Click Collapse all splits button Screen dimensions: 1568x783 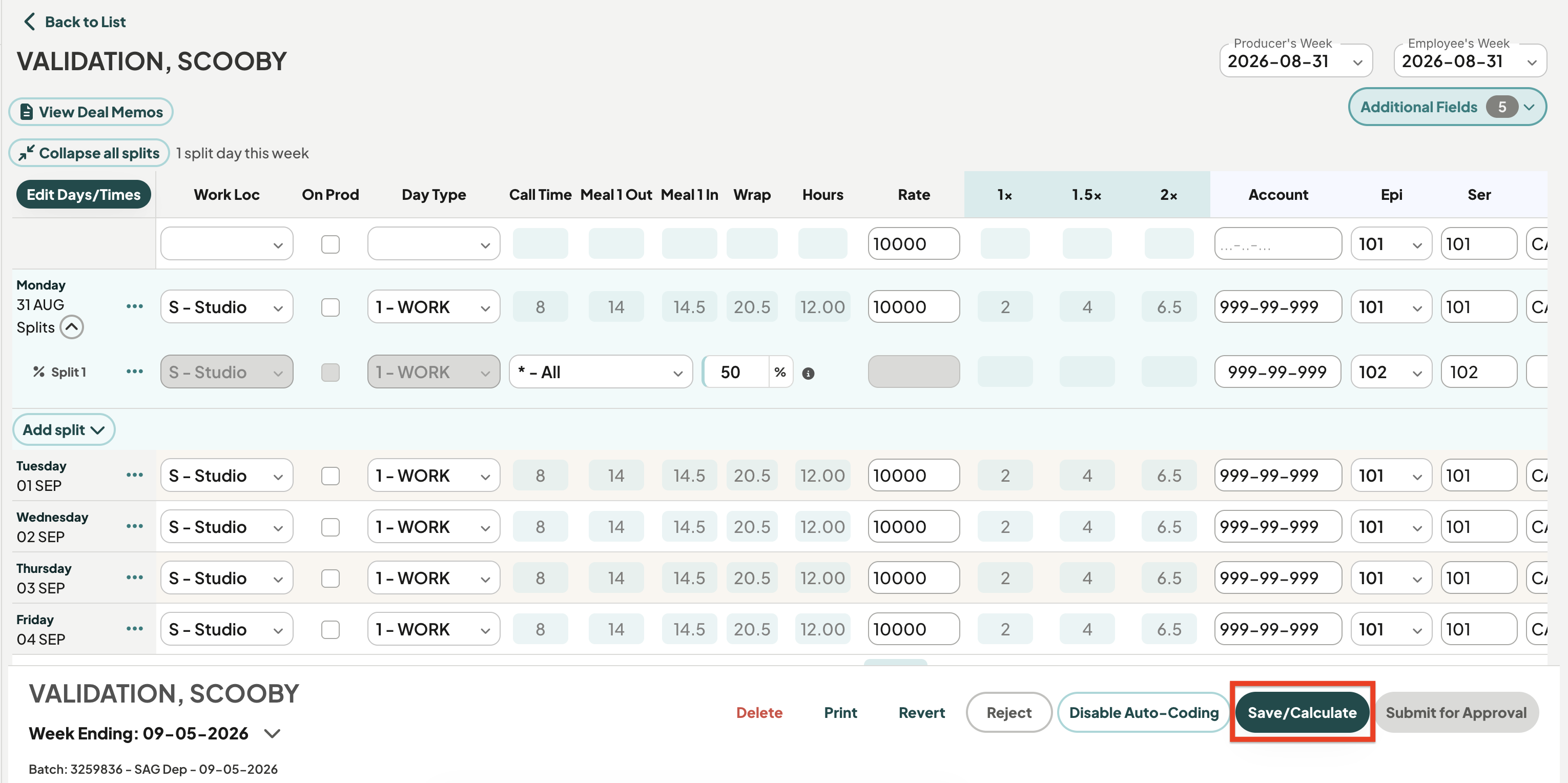(x=89, y=153)
